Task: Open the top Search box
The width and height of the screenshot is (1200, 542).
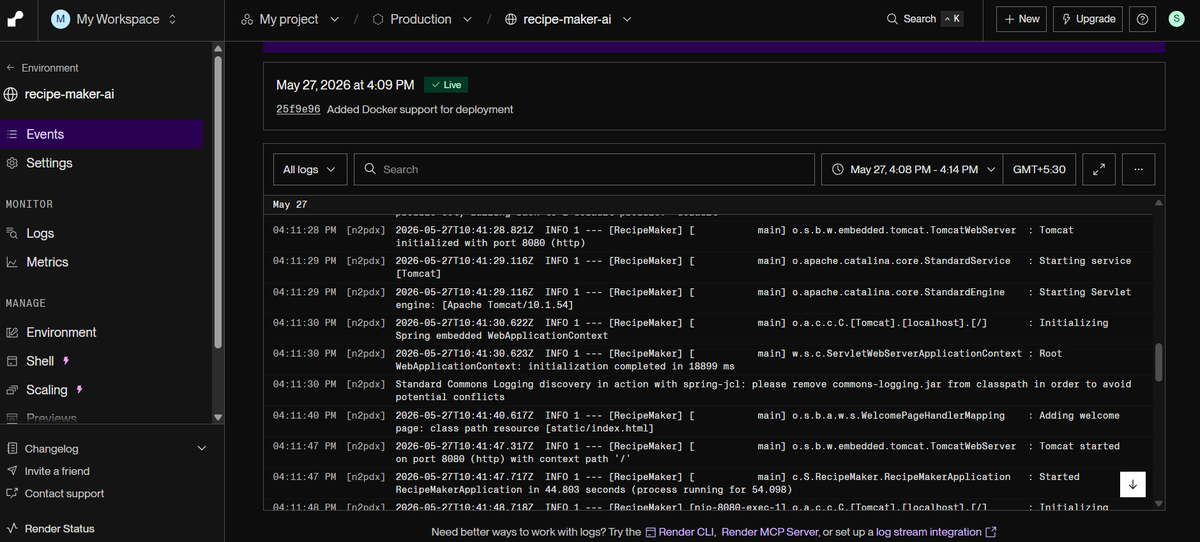Action: 925,19
